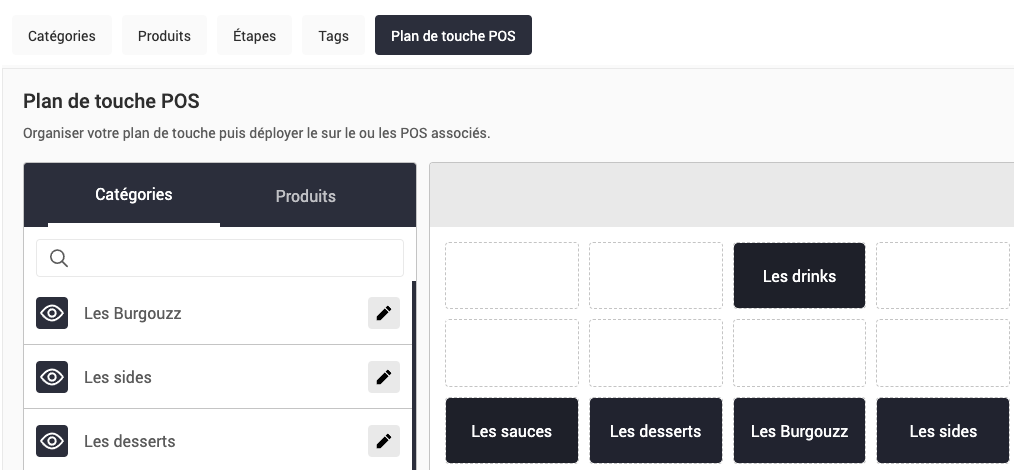
Task: Select the Les sauces key tile
Action: pos(511,431)
